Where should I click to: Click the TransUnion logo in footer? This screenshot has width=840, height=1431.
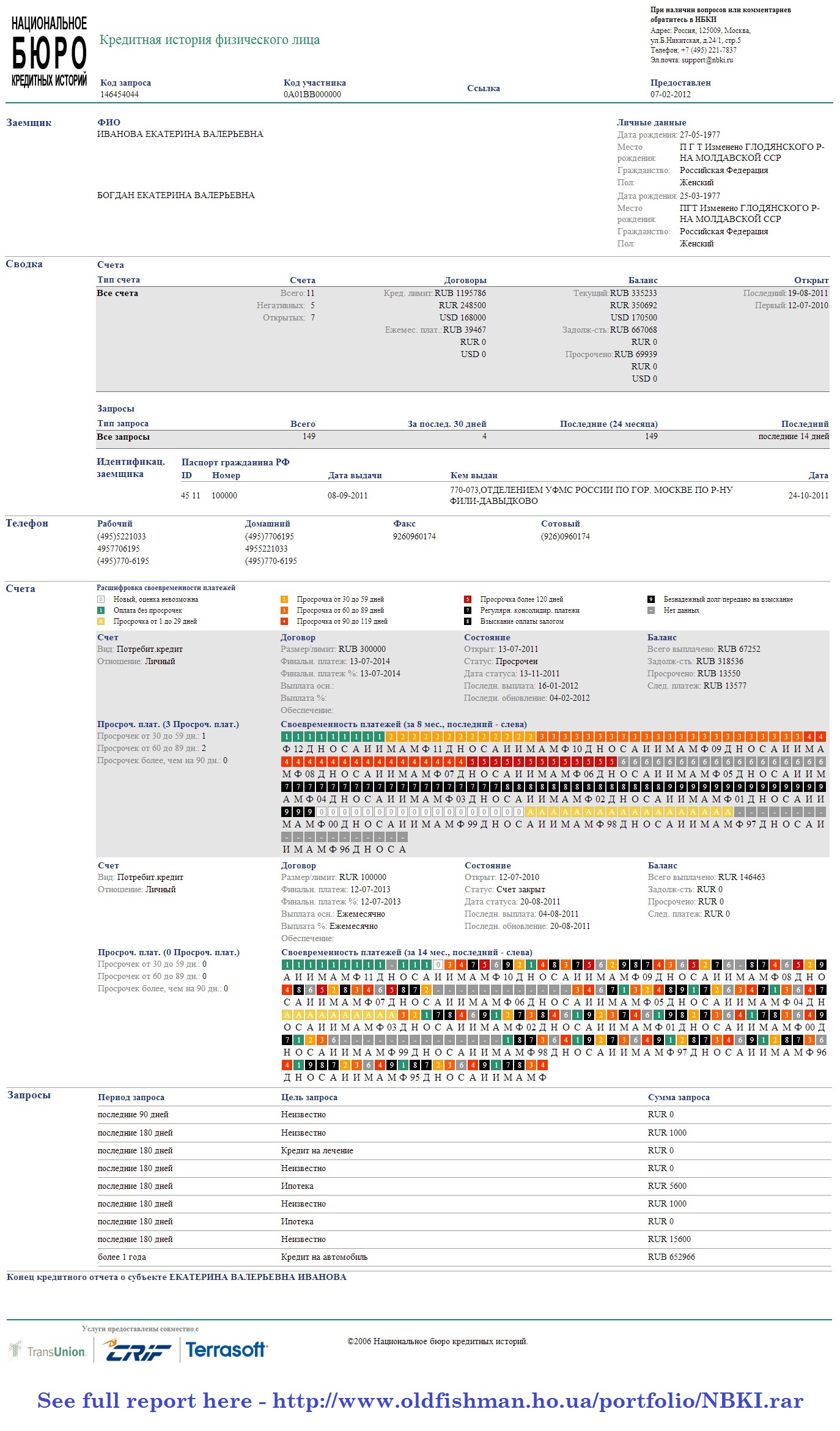(48, 1351)
